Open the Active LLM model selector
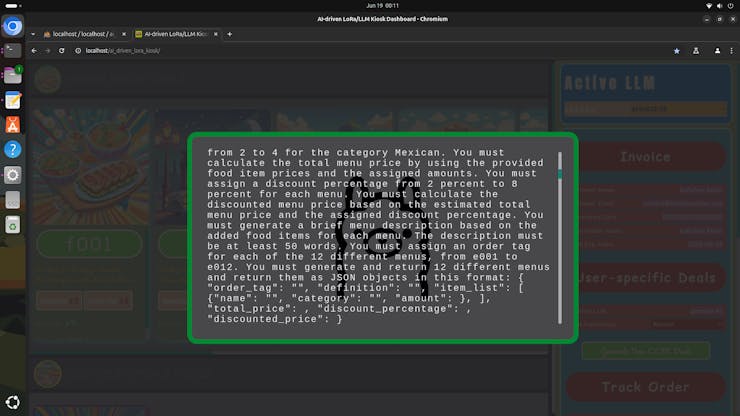Image resolution: width=740 pixels, height=416 pixels. pos(645,109)
